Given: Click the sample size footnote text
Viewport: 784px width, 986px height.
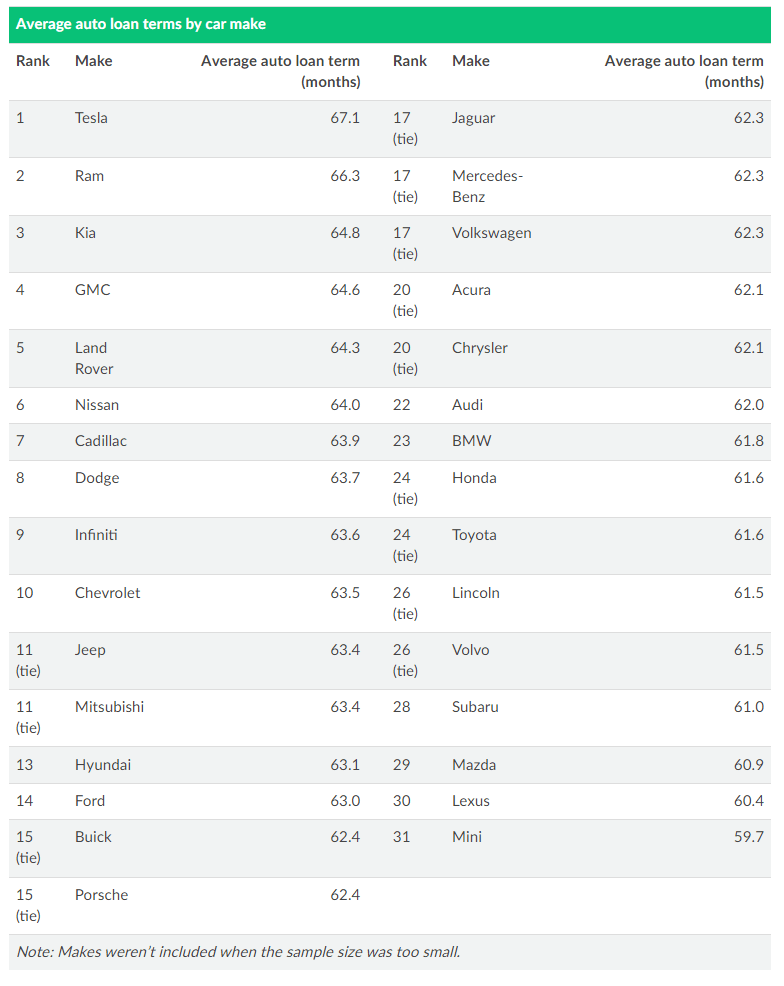Looking at the screenshot, I should click(238, 952).
